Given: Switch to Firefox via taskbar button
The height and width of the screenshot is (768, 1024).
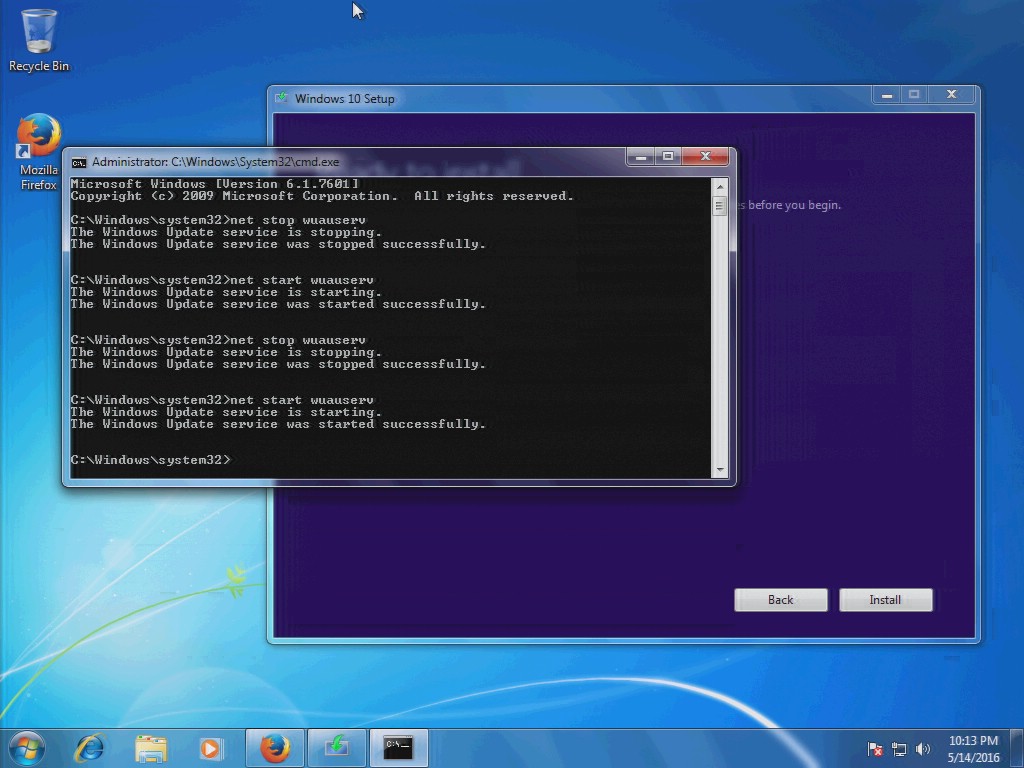Looking at the screenshot, I should click(x=274, y=748).
